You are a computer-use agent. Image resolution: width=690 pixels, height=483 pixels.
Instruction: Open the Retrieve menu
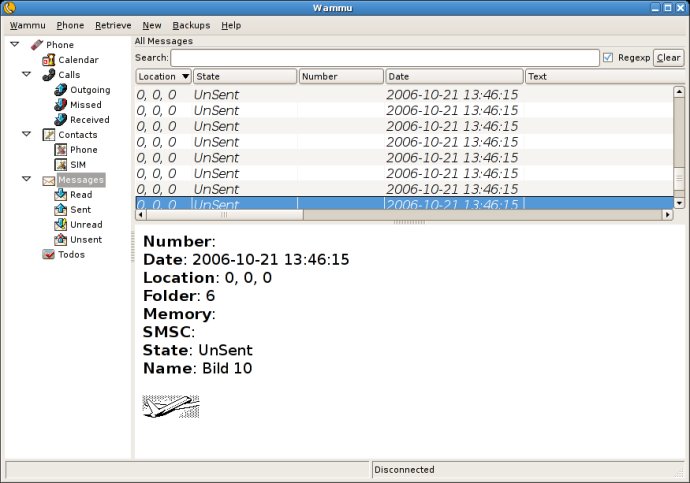click(x=113, y=26)
